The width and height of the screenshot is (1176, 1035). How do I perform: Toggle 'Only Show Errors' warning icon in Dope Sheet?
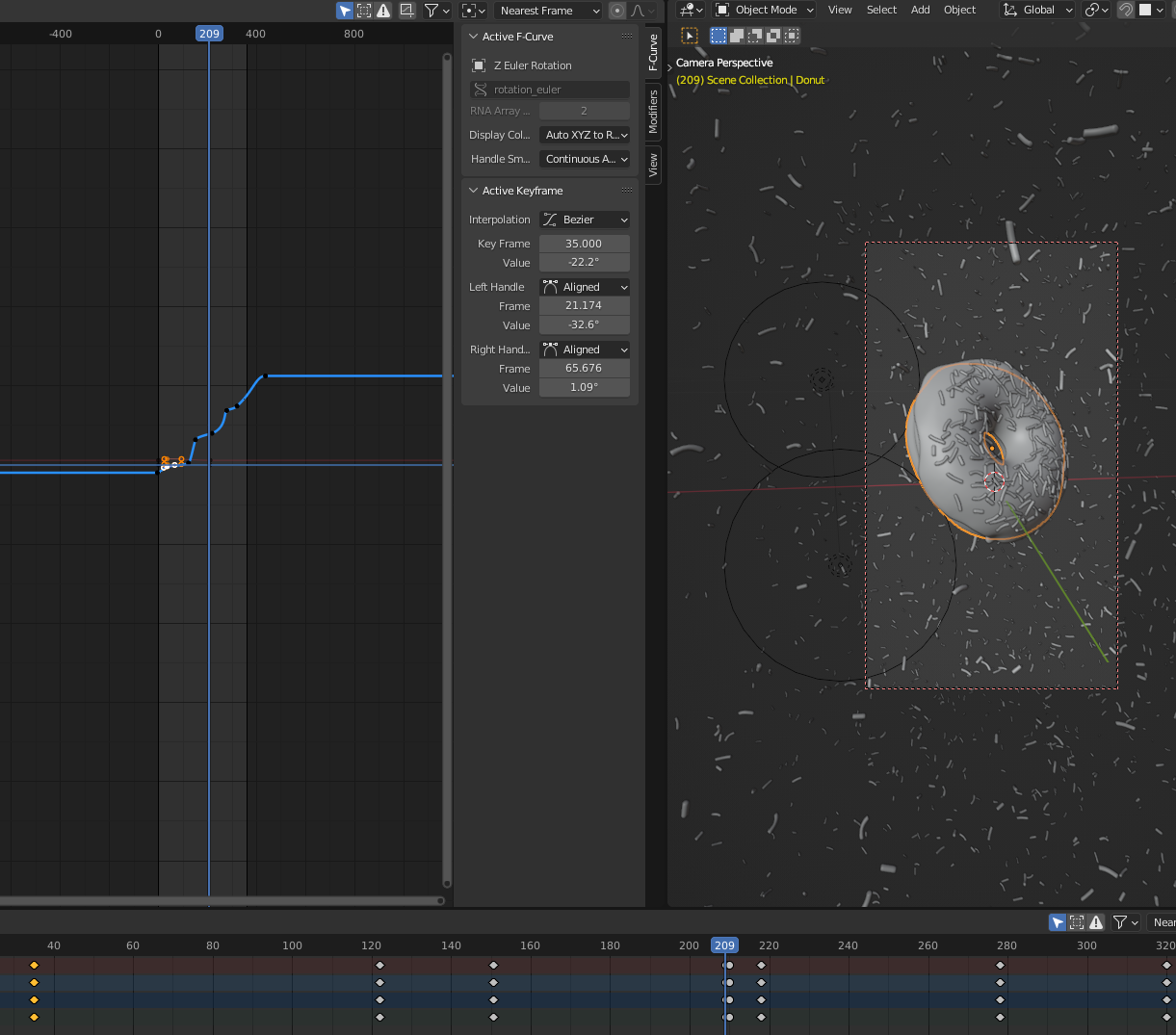(x=1096, y=922)
